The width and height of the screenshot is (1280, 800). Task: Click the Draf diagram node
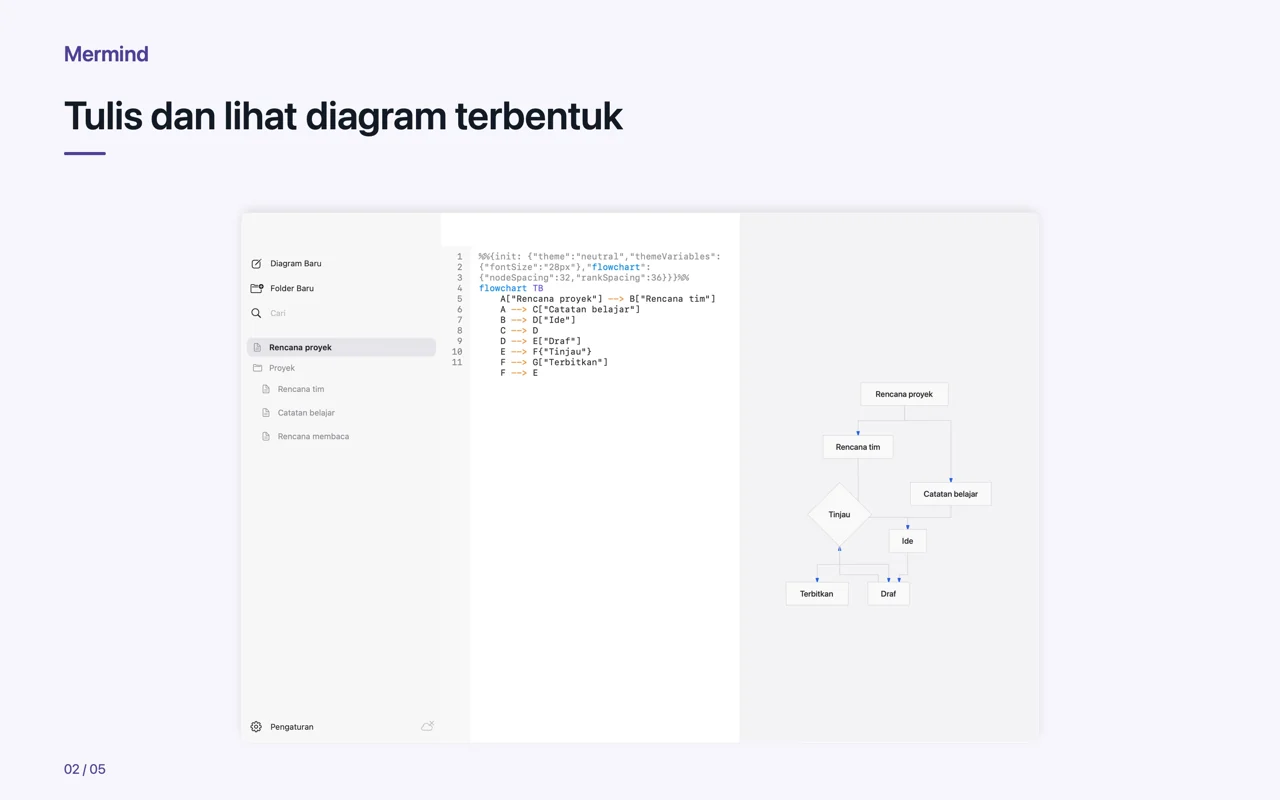click(888, 594)
